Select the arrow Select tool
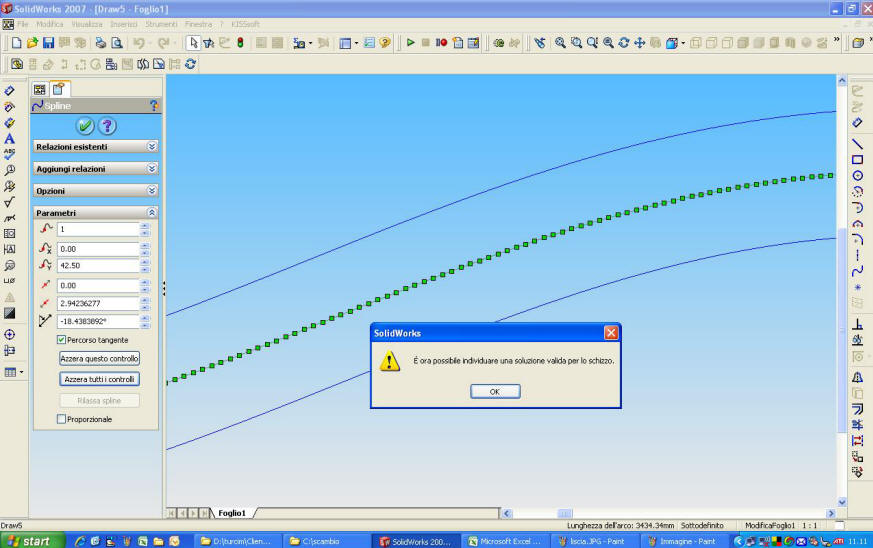 [x=193, y=43]
